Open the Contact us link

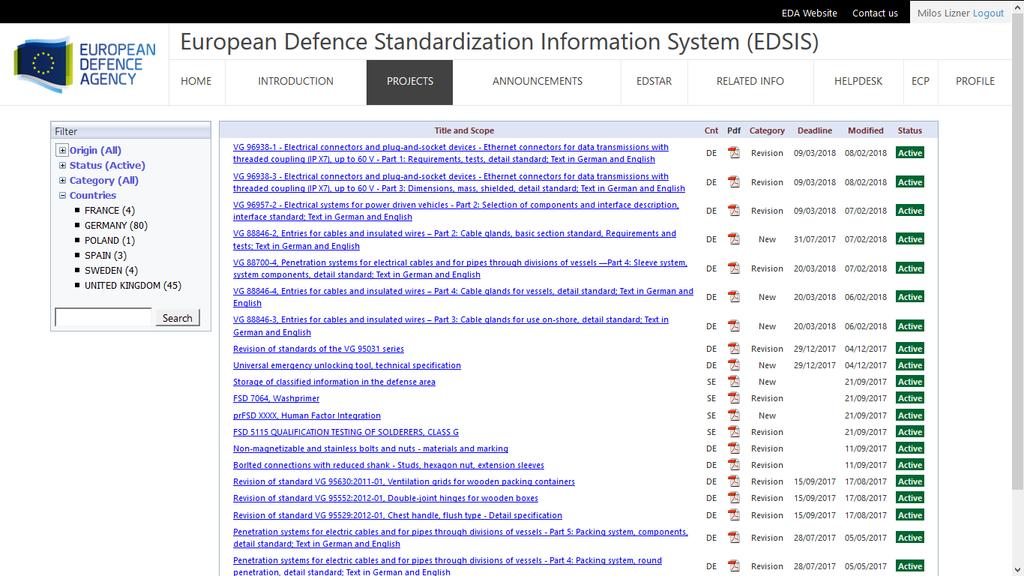point(874,13)
